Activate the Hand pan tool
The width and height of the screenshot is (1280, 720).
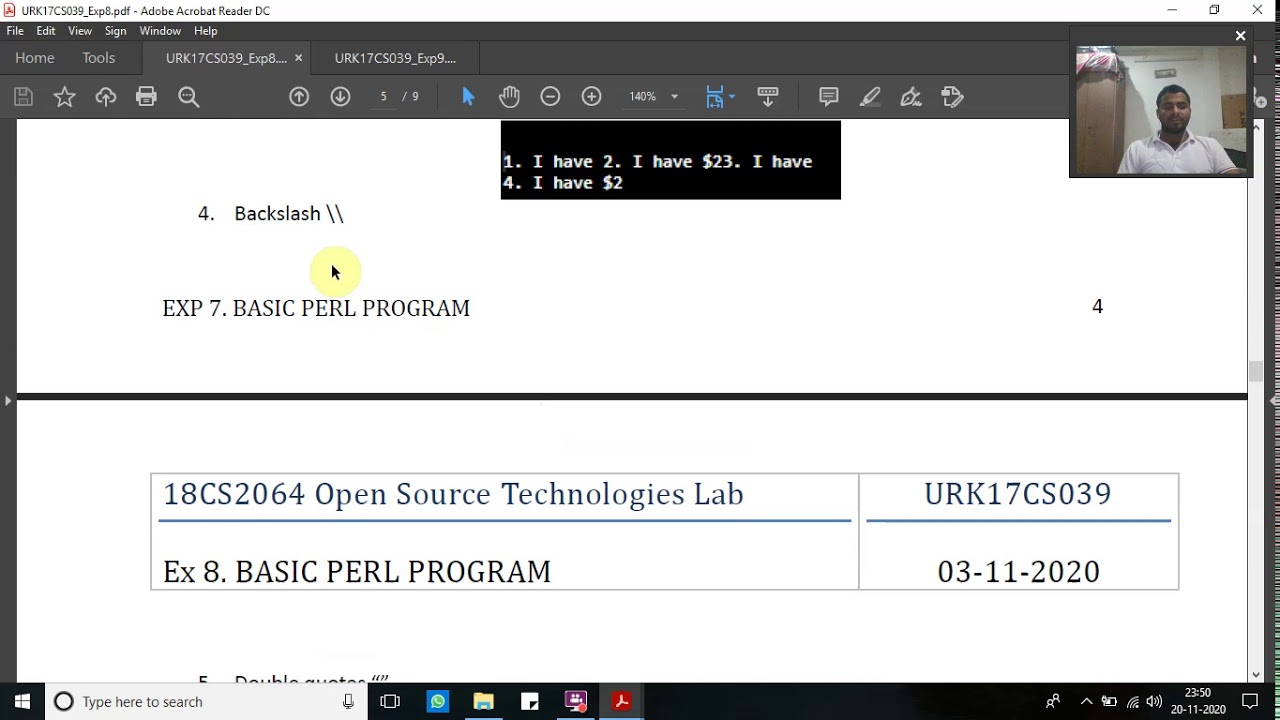(510, 97)
